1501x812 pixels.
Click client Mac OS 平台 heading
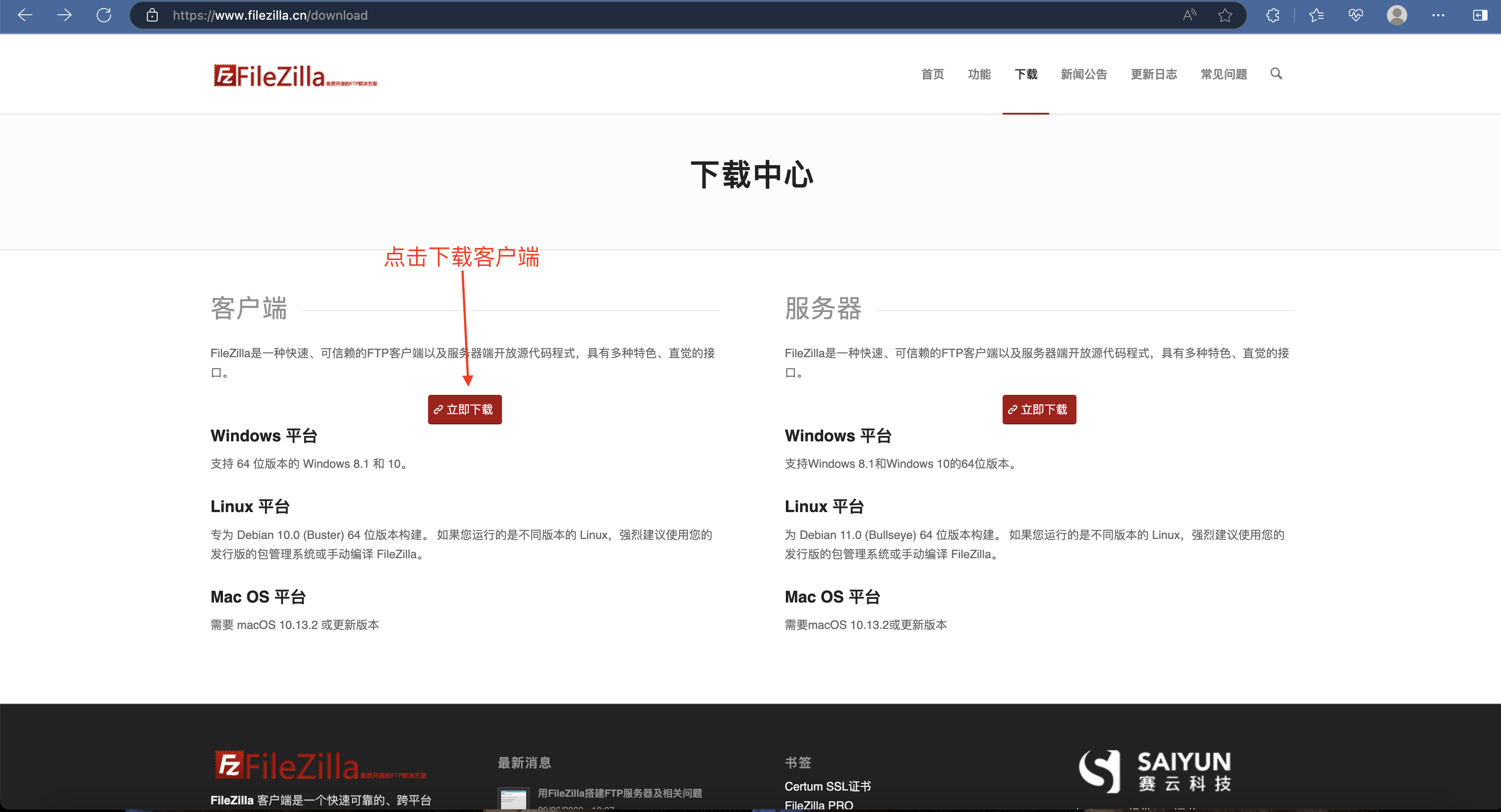pyautogui.click(x=258, y=597)
